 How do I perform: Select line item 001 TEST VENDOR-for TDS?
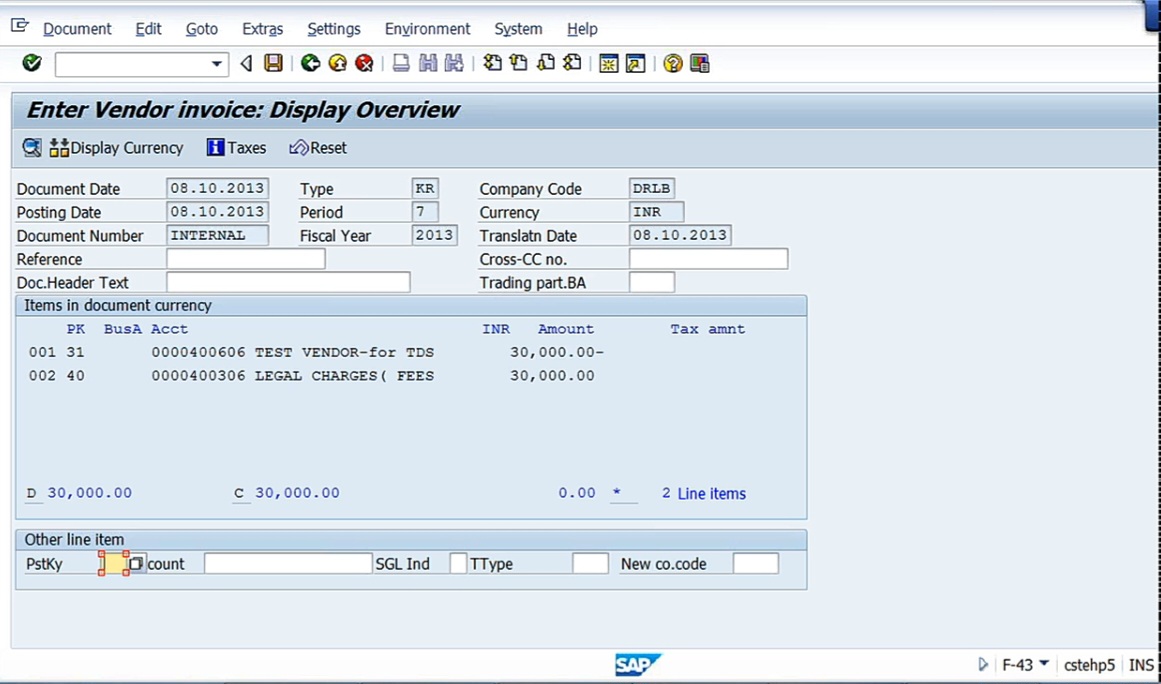316,352
